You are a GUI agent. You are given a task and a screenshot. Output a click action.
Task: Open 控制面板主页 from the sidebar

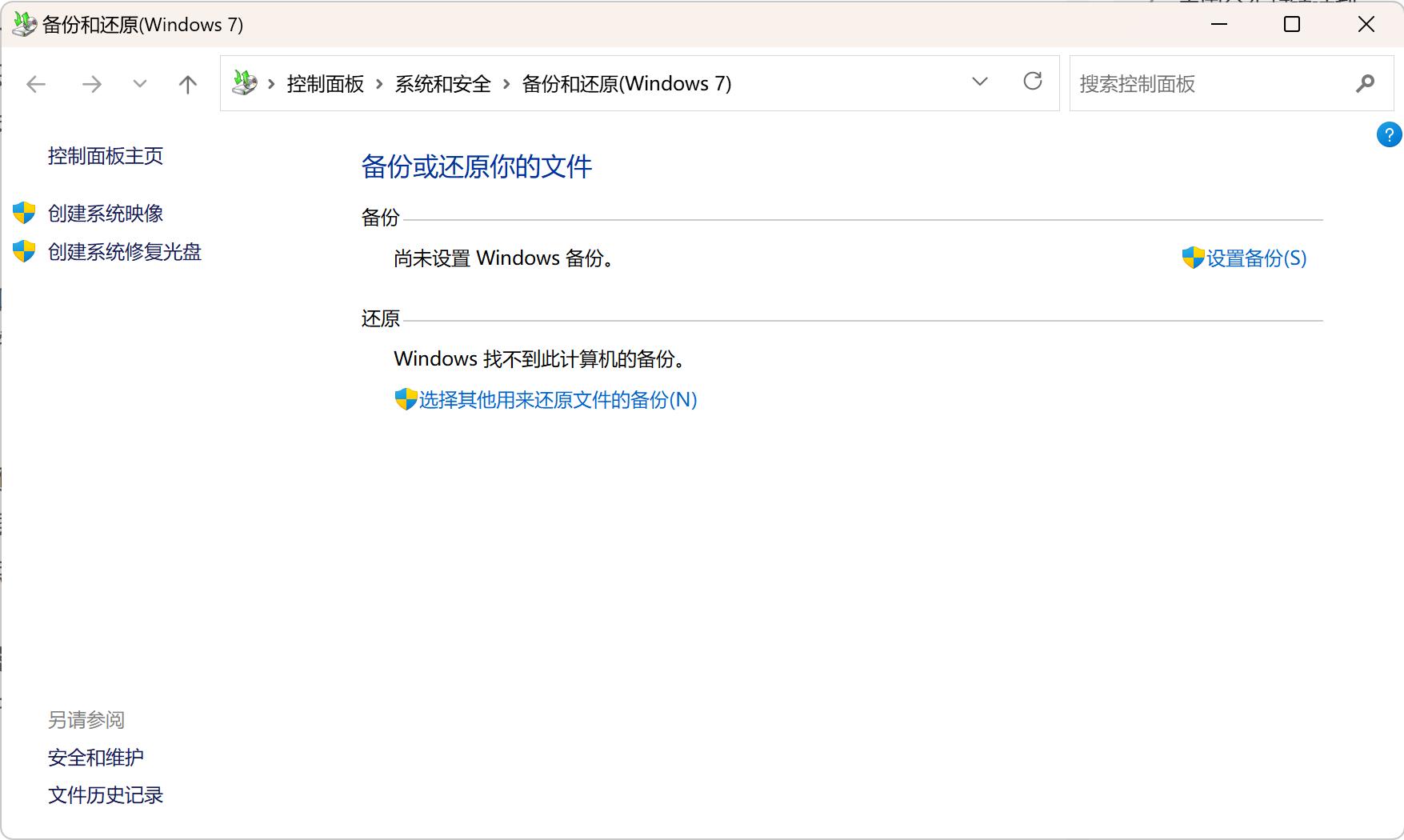pyautogui.click(x=106, y=156)
